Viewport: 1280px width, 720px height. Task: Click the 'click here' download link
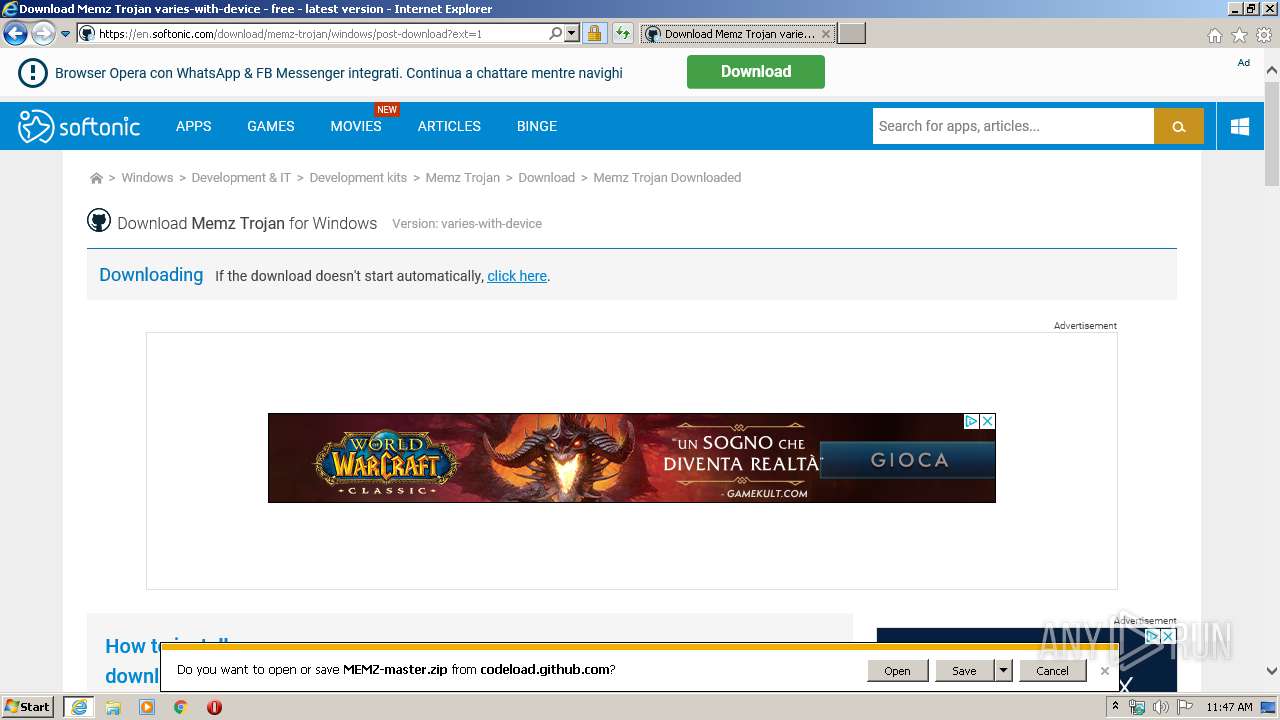click(517, 276)
